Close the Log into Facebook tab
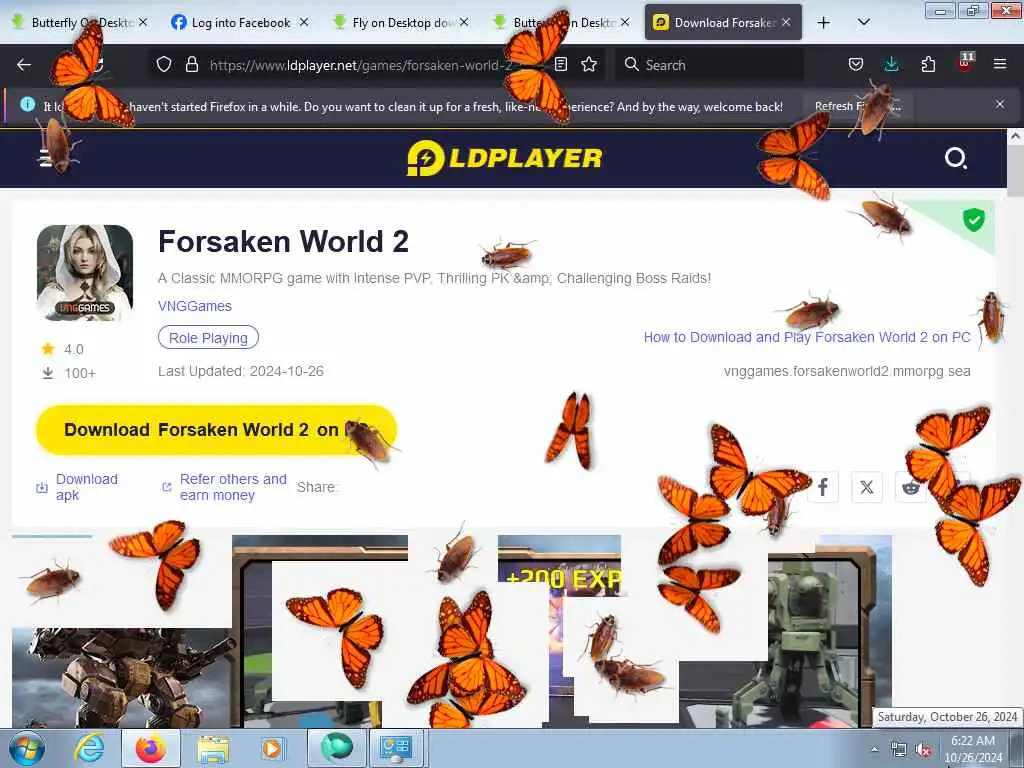Viewport: 1024px width, 768px height. (304, 22)
